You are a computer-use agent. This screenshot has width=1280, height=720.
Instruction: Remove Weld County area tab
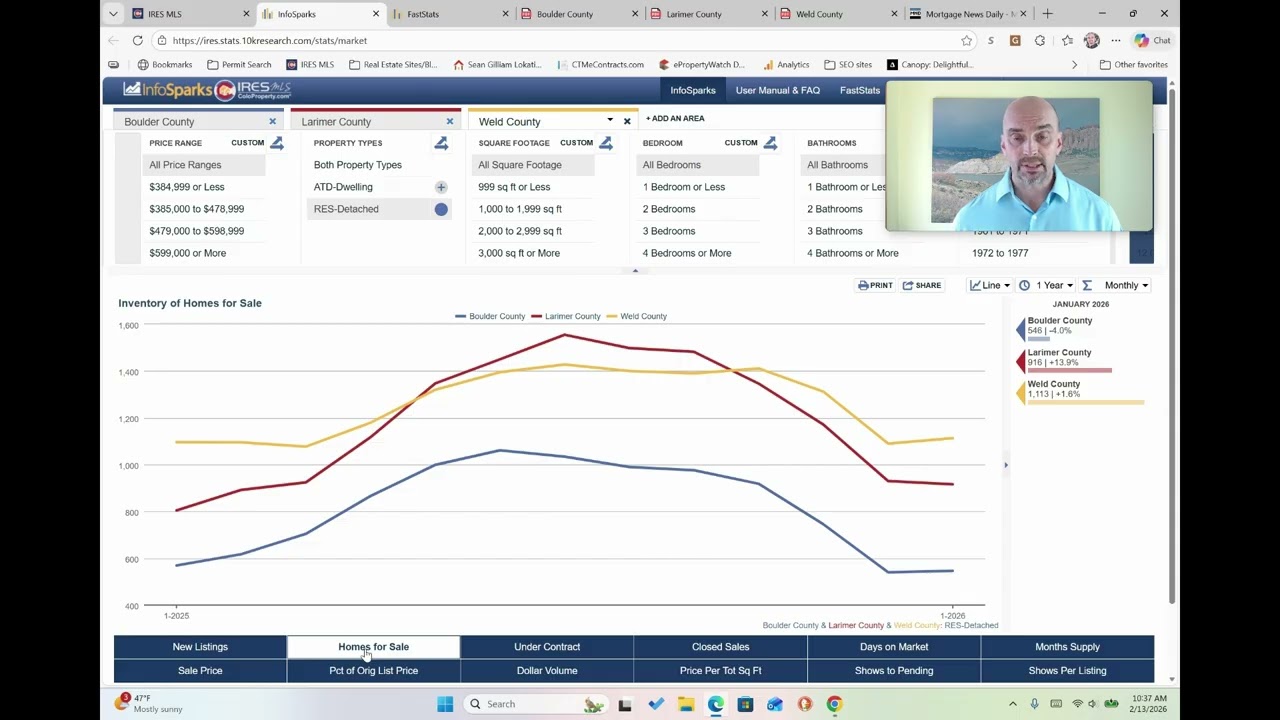click(x=627, y=122)
